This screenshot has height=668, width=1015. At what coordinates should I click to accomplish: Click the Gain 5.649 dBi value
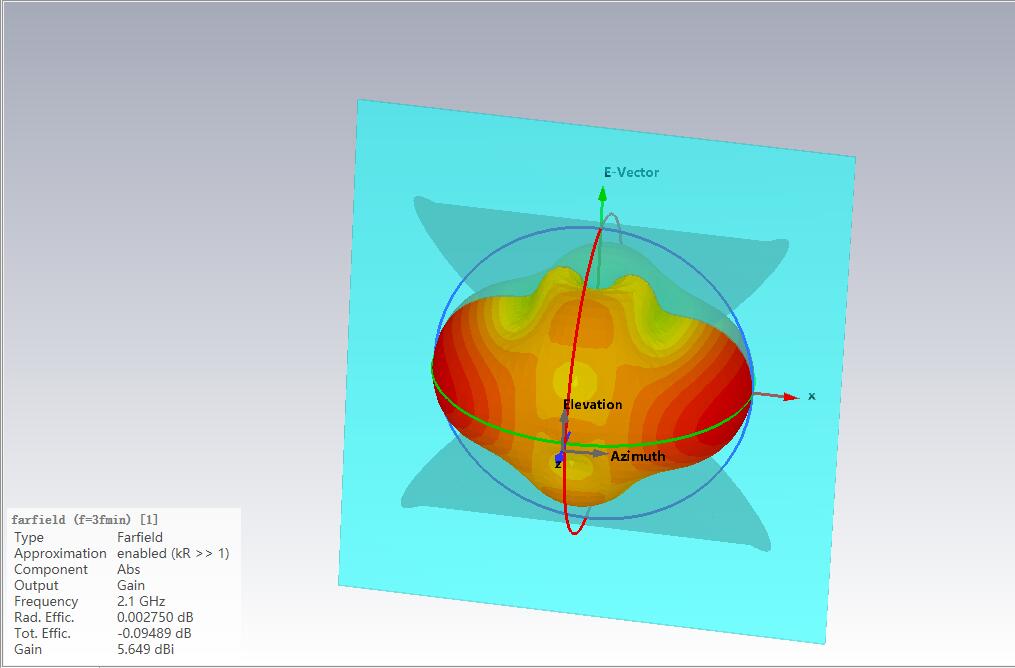point(149,649)
